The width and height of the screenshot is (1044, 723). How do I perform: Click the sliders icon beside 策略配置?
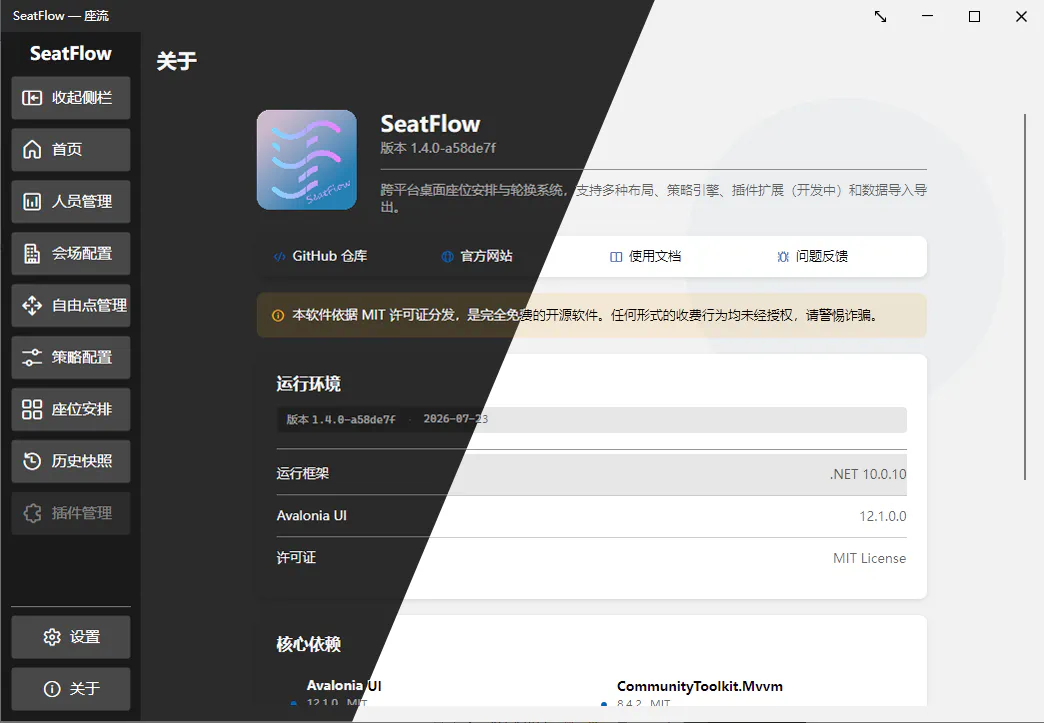click(x=32, y=358)
